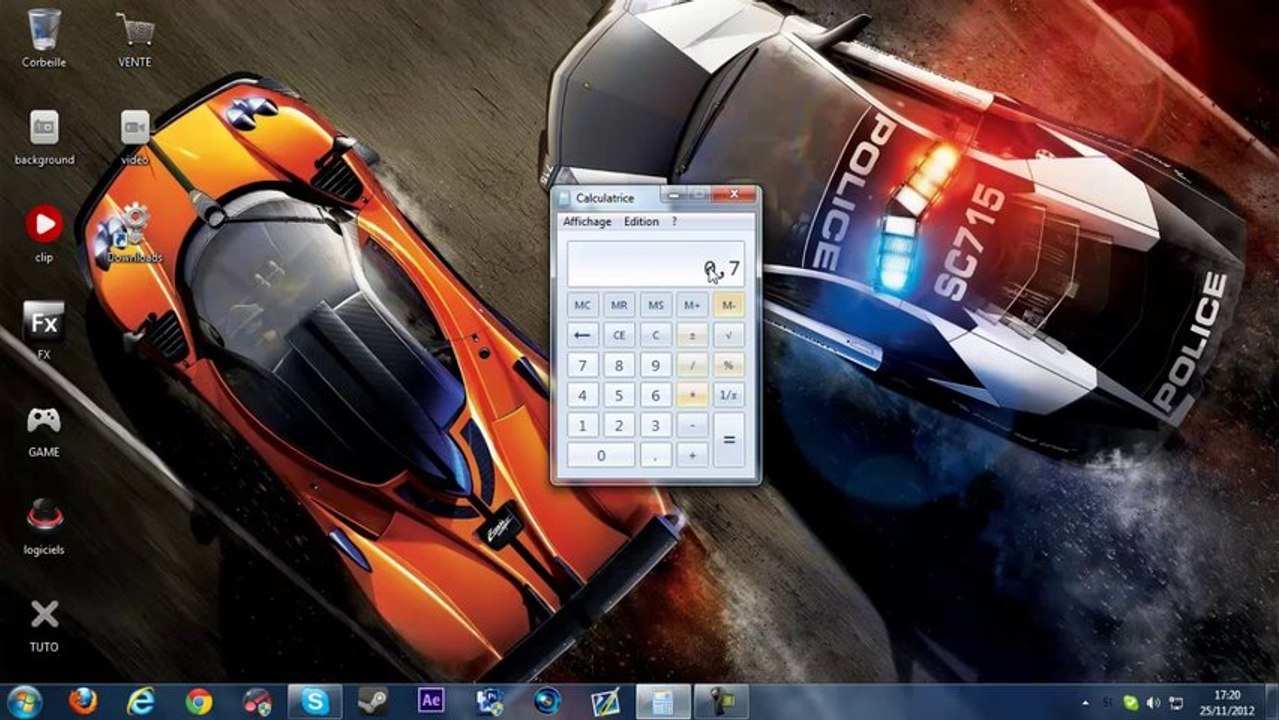Click digit 0 on calculator

601,455
